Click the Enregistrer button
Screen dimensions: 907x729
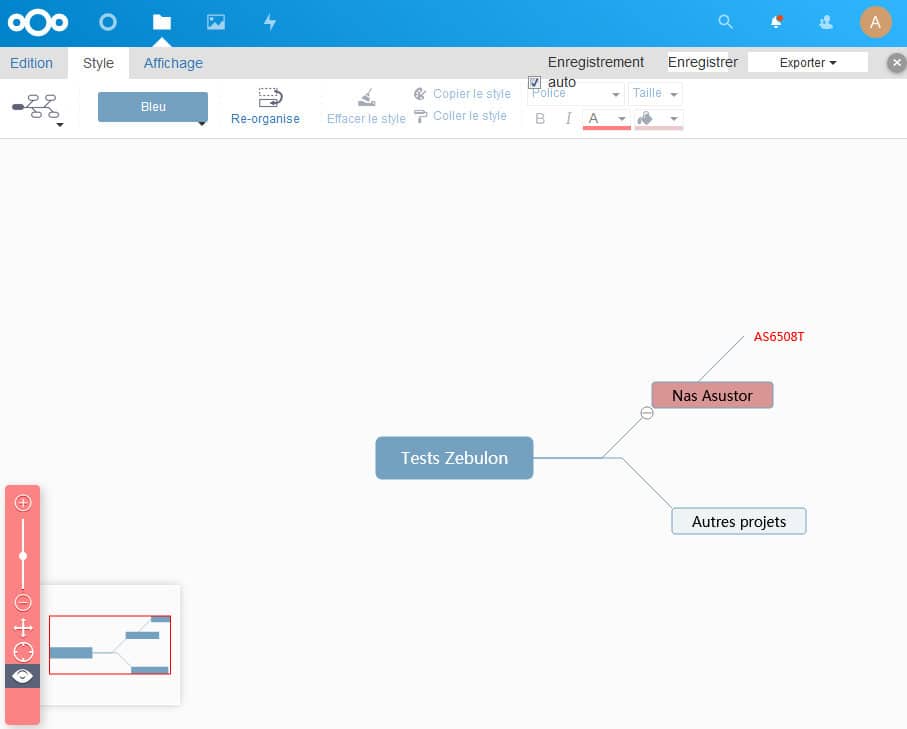703,62
